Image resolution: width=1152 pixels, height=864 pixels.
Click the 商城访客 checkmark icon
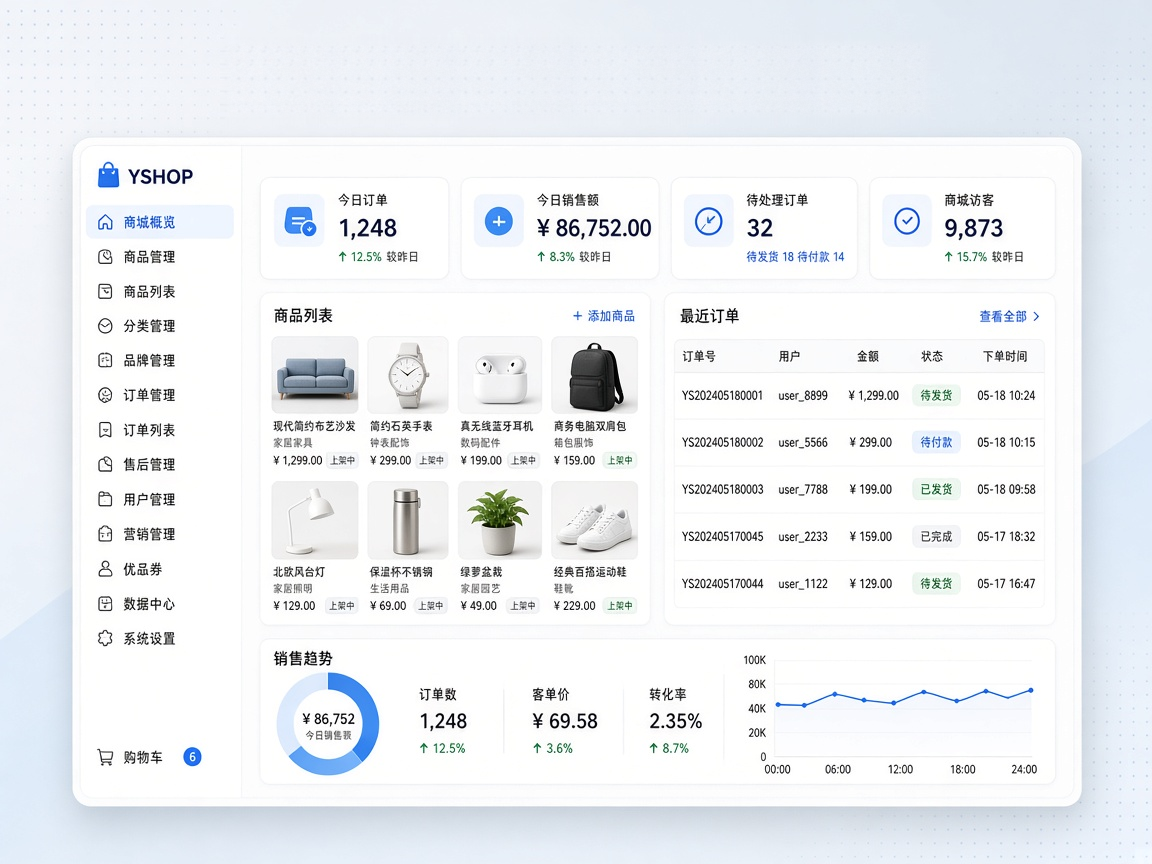pos(907,220)
